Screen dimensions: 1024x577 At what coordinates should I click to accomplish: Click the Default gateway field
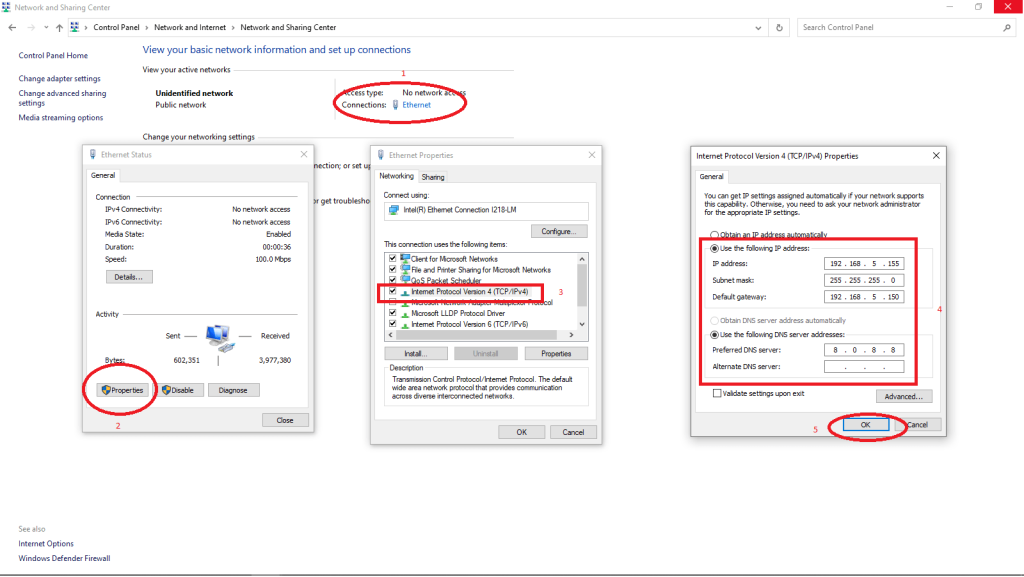(864, 296)
